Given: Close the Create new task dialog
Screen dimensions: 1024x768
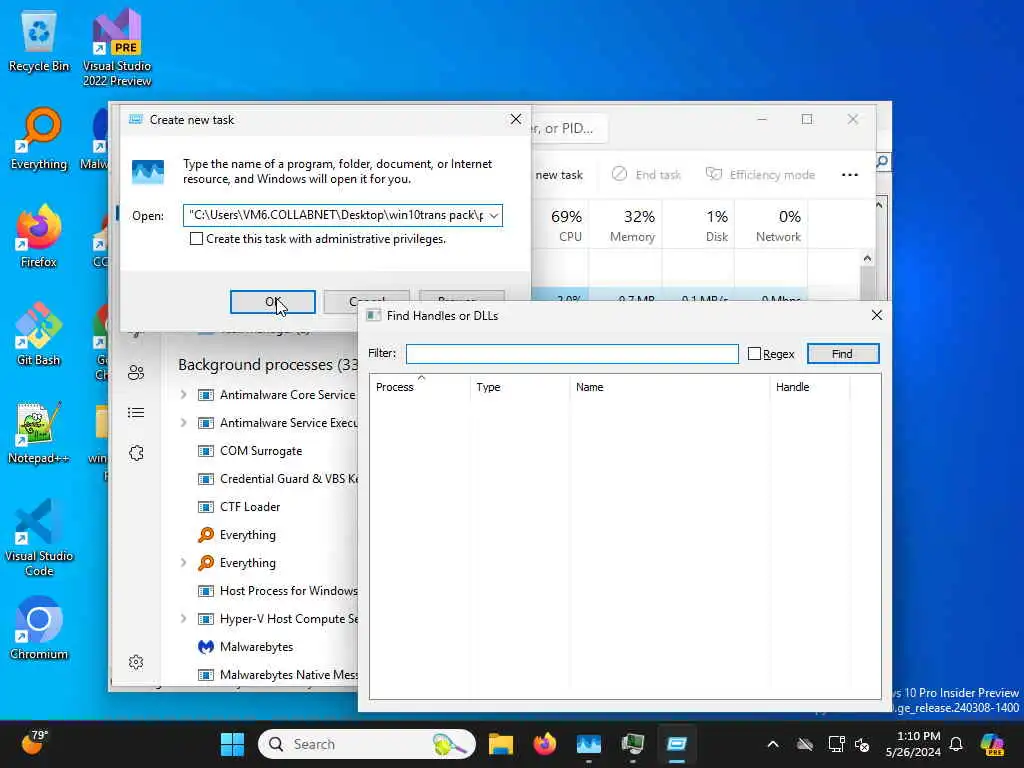Looking at the screenshot, I should [515, 119].
